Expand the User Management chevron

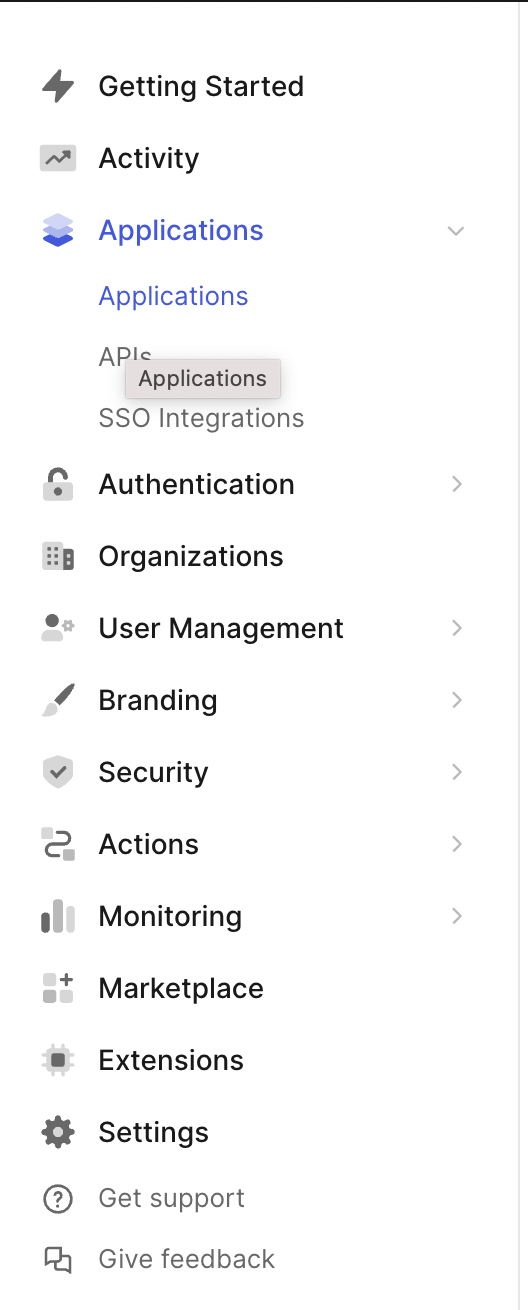457,628
